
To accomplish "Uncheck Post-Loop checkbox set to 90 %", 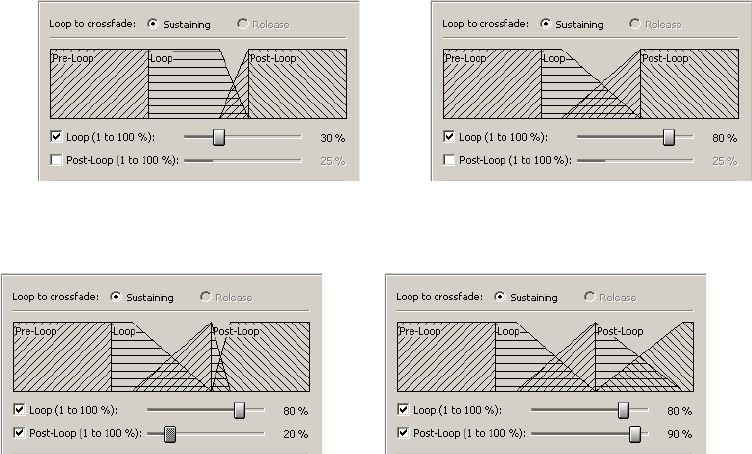I will click(403, 432).
